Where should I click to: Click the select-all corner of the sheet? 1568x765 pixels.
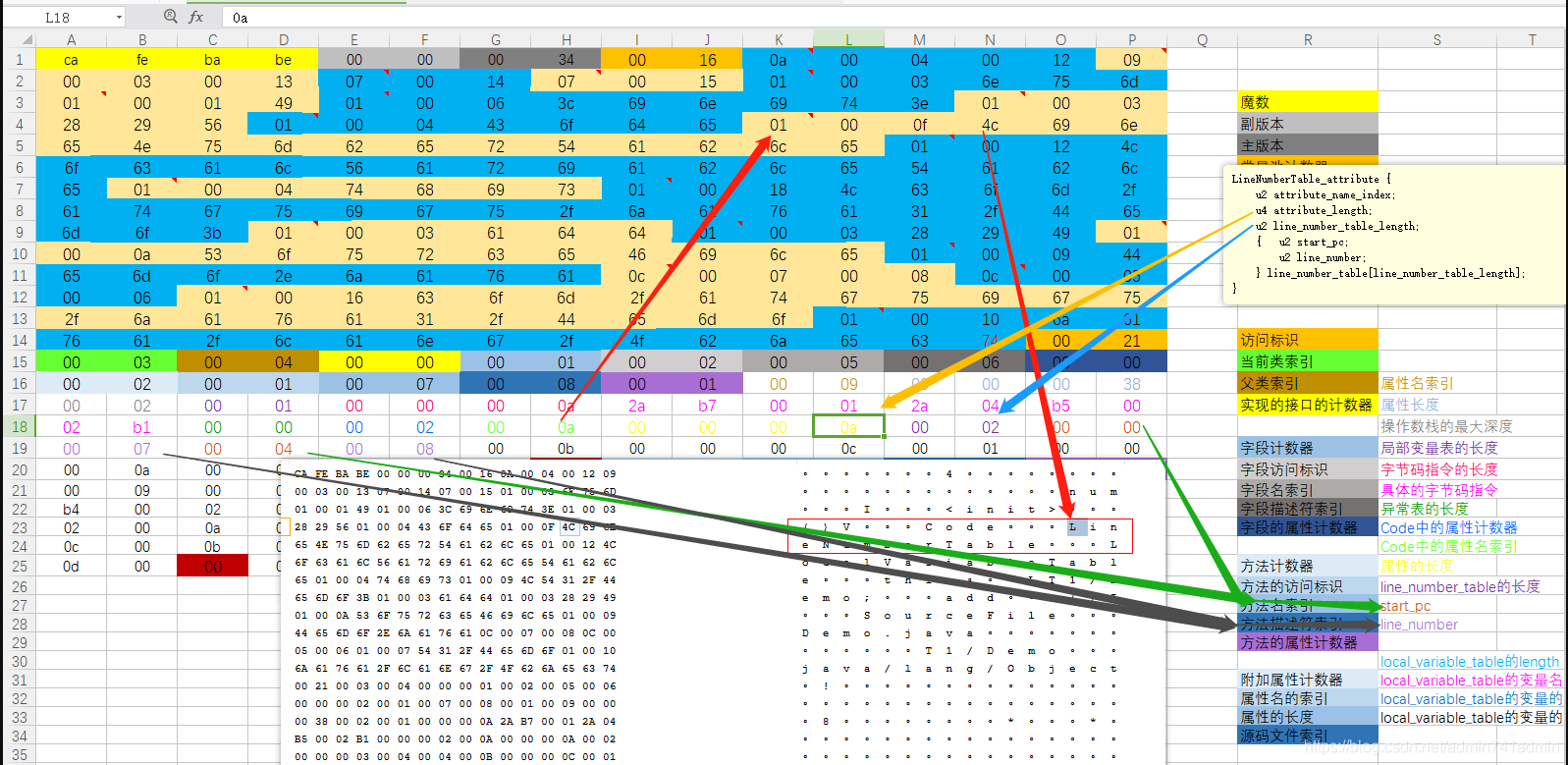click(20, 40)
